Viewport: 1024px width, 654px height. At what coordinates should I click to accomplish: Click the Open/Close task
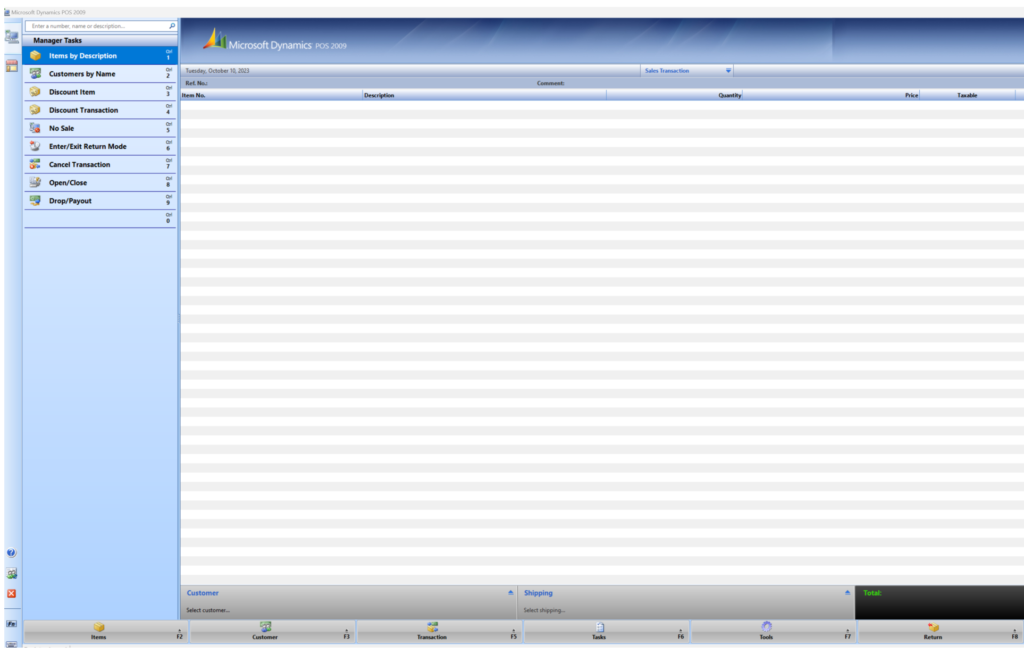(x=68, y=183)
